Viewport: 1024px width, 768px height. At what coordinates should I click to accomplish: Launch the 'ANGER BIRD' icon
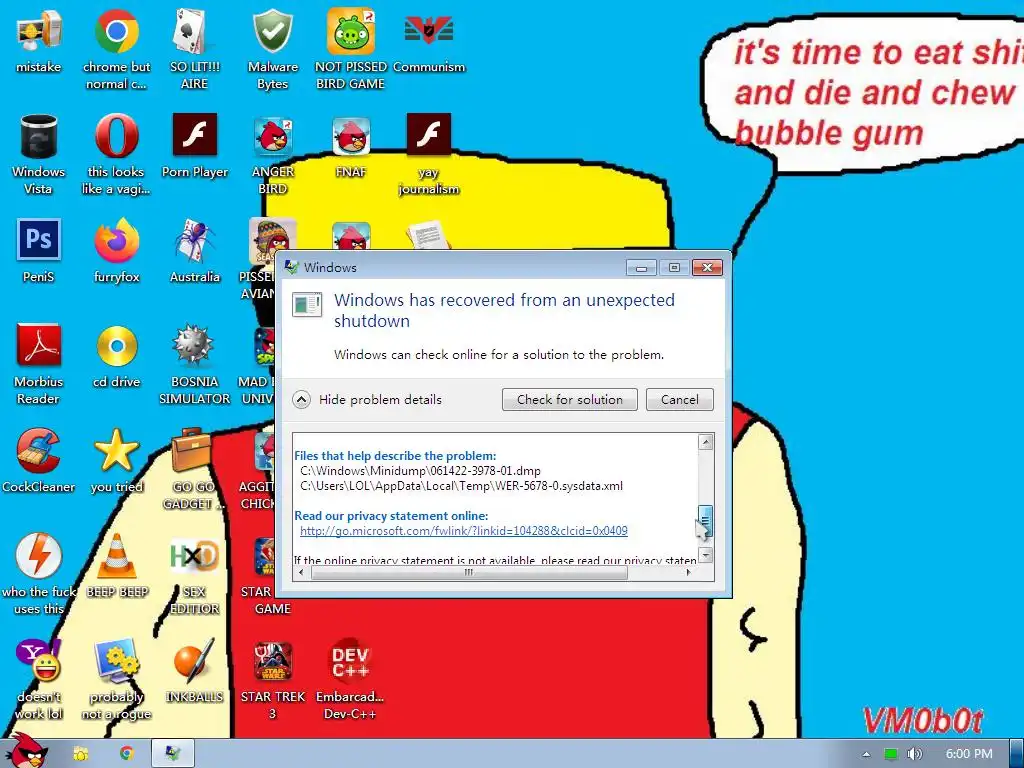[272, 154]
